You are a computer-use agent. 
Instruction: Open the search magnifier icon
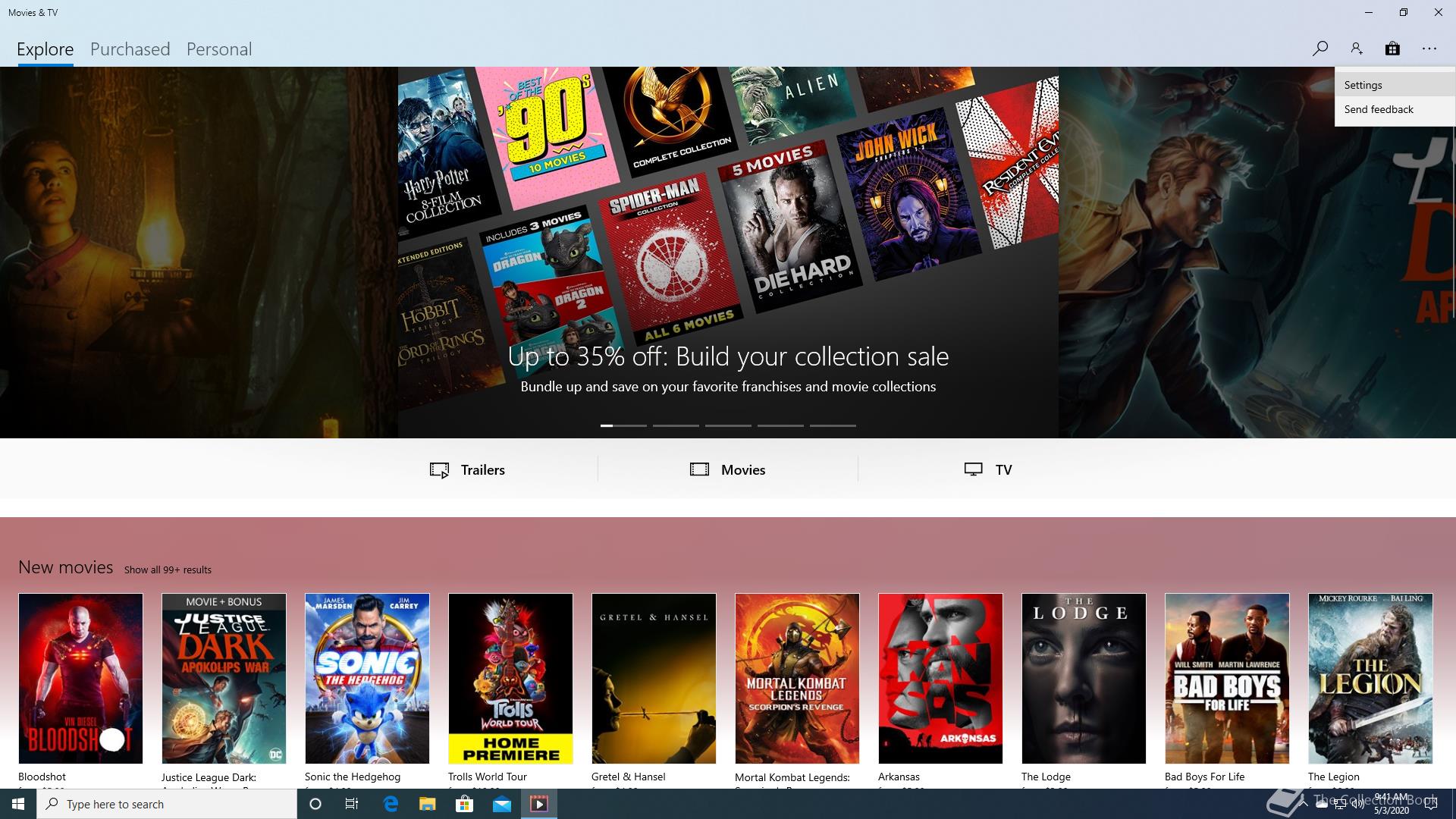click(1319, 49)
